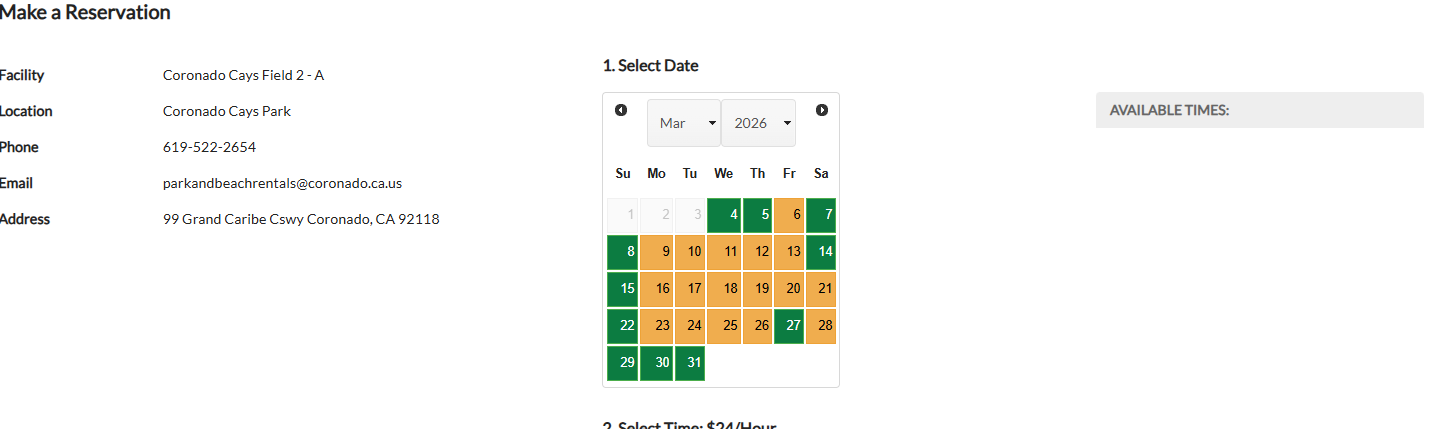Select March 19 date cell
Viewport: 1432px width, 429px height.
757,289
